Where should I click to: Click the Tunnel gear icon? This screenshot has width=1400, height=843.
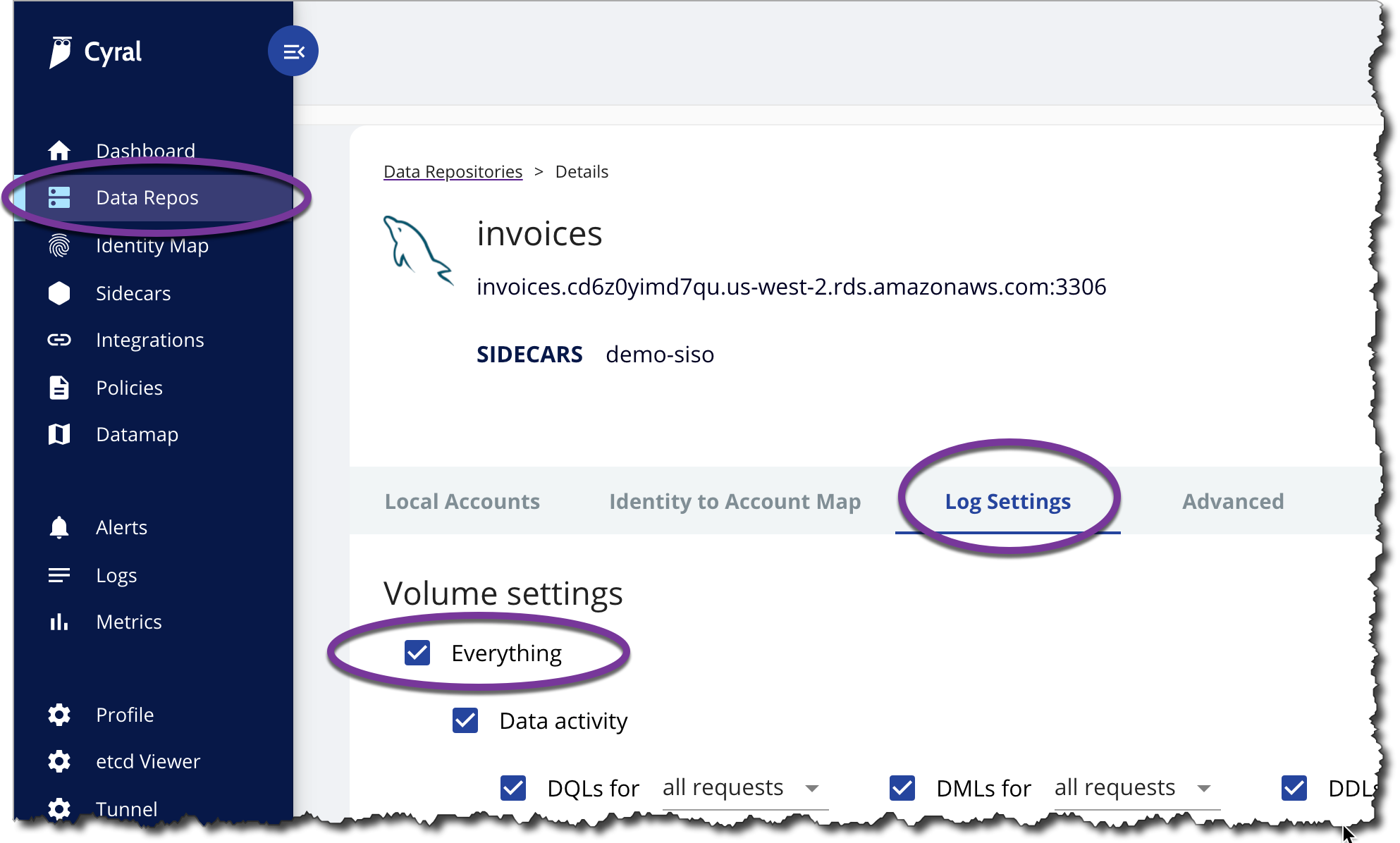(x=59, y=808)
